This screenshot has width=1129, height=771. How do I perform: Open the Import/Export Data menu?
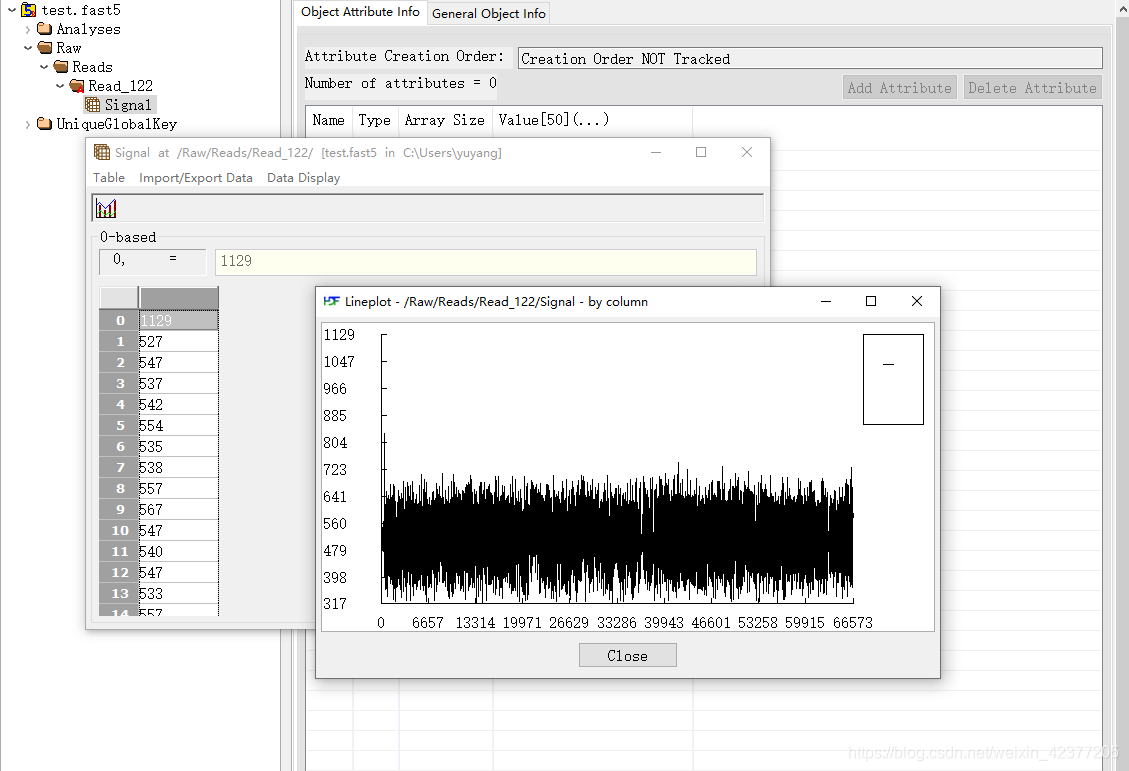click(x=196, y=178)
